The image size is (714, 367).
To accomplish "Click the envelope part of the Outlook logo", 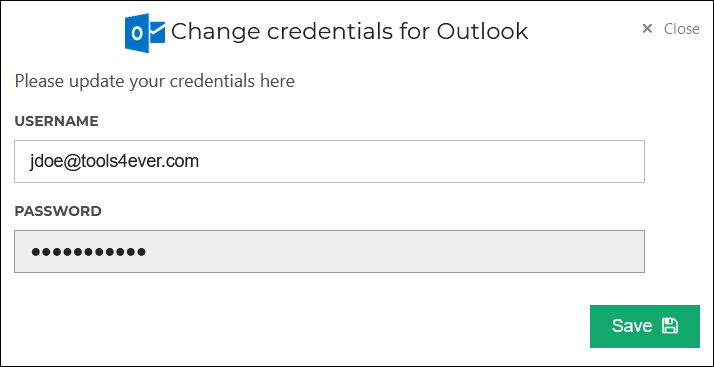I will click(157, 34).
